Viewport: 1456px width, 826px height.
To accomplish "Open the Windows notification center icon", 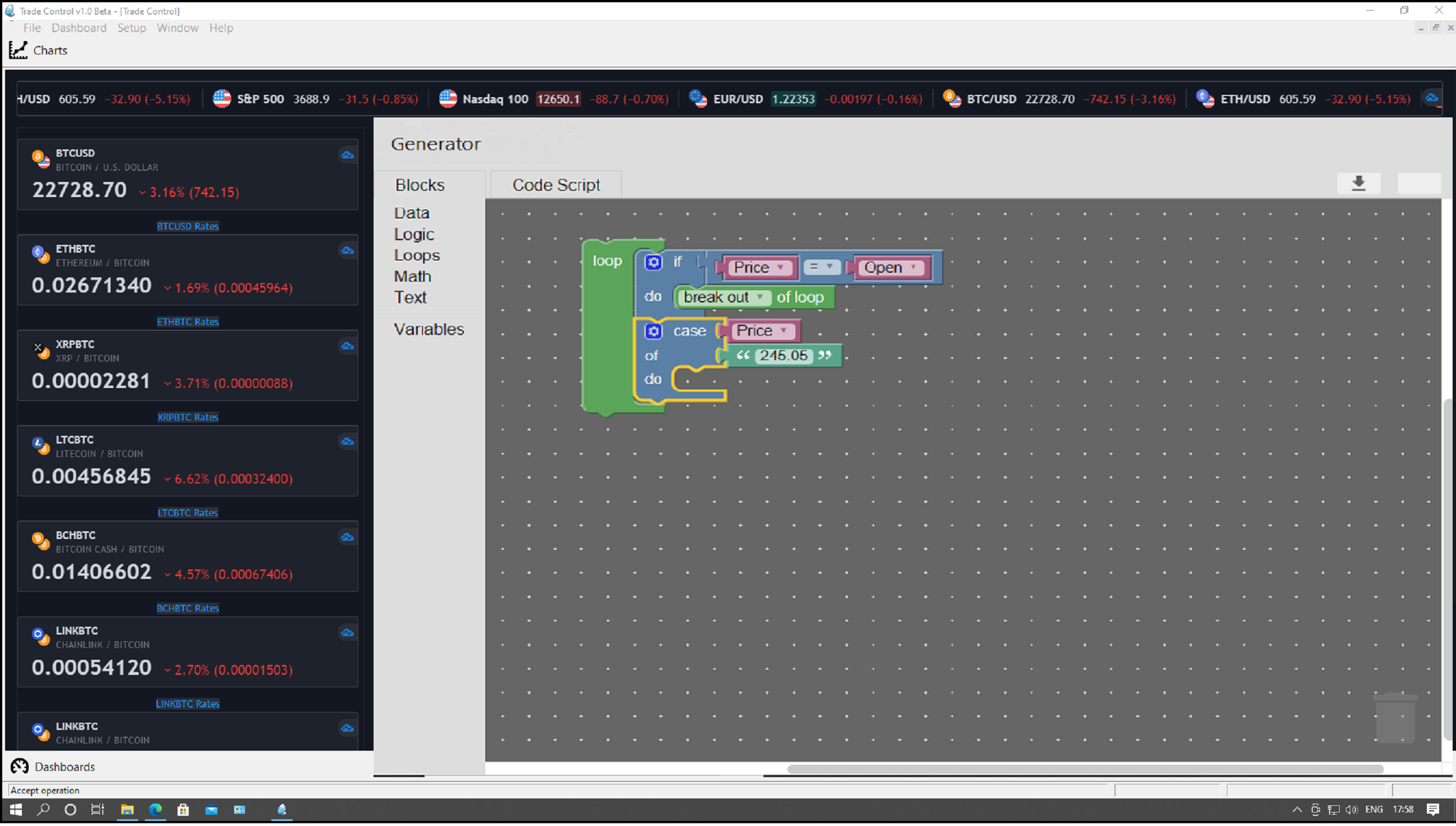I will 1433,810.
